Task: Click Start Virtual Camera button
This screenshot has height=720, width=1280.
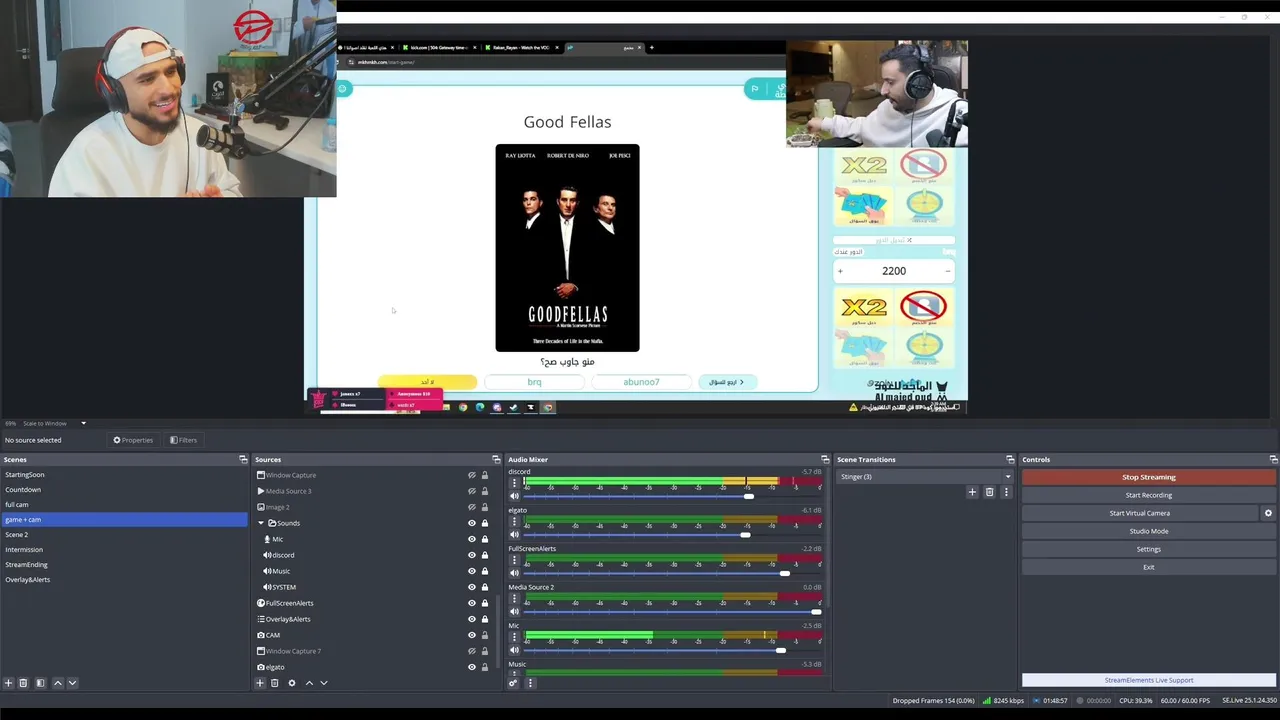Action: coord(1139,513)
